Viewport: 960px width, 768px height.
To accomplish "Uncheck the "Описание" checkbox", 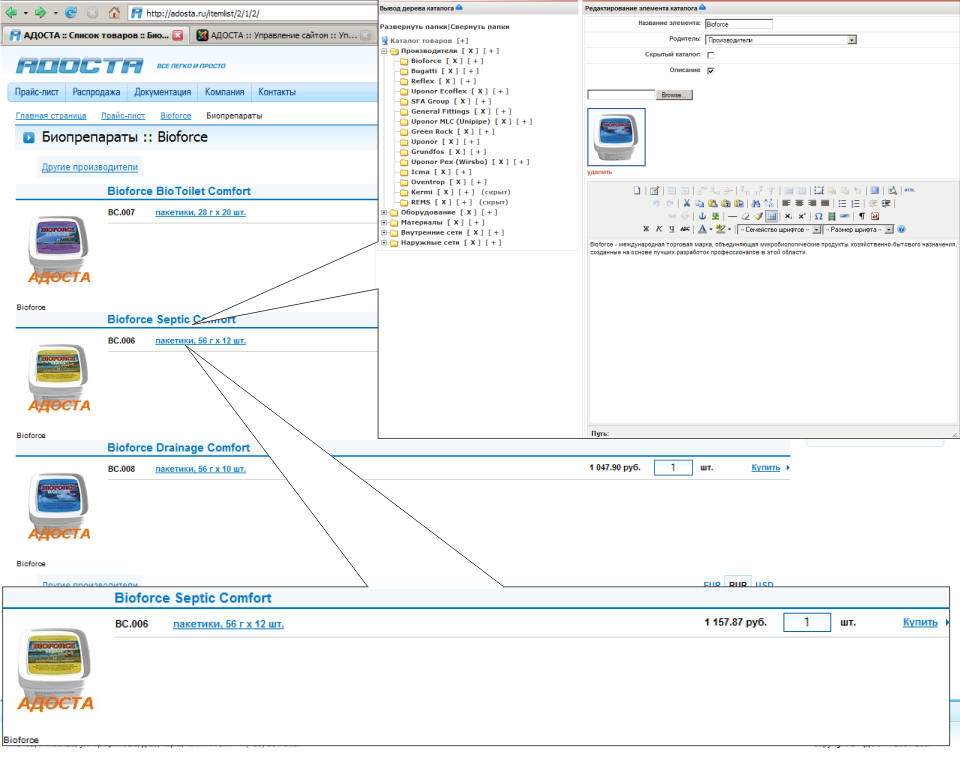I will coord(711,71).
